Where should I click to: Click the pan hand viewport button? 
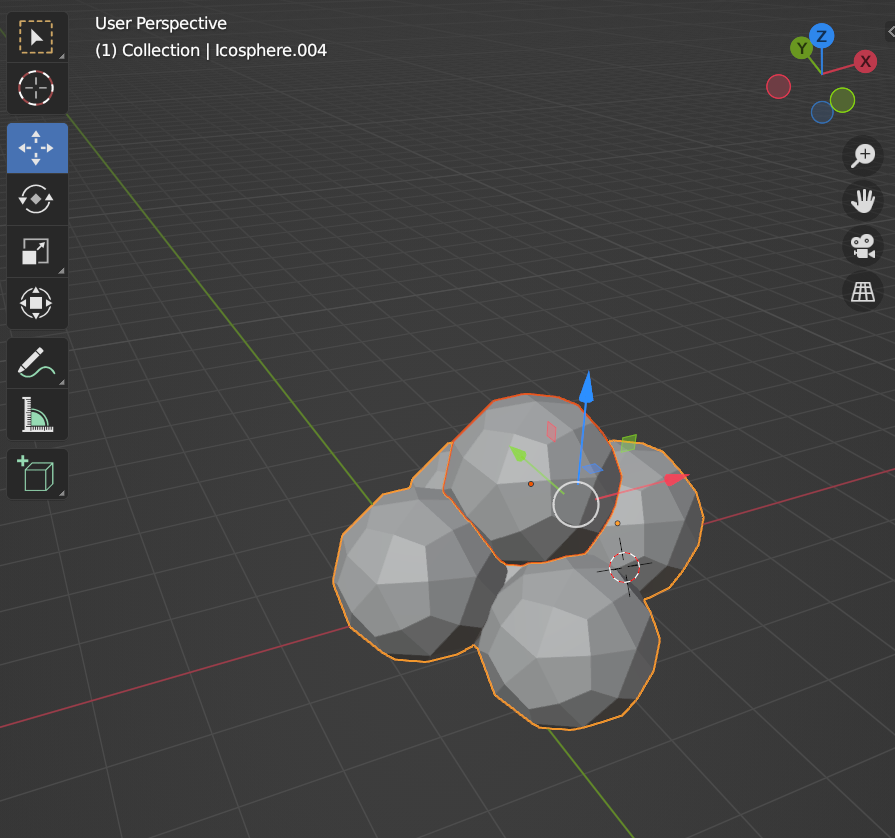tap(862, 201)
